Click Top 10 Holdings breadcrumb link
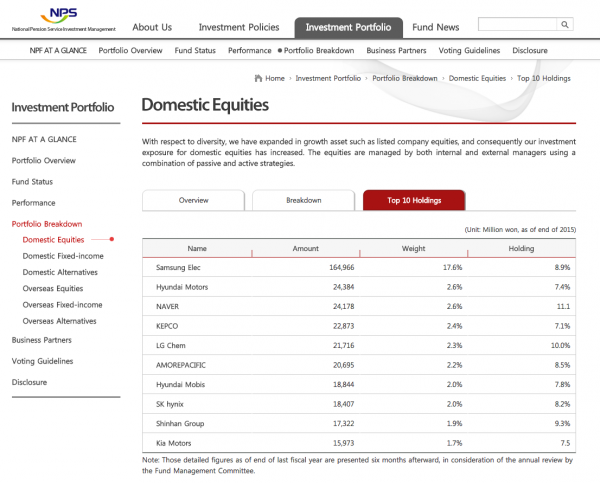 click(543, 78)
